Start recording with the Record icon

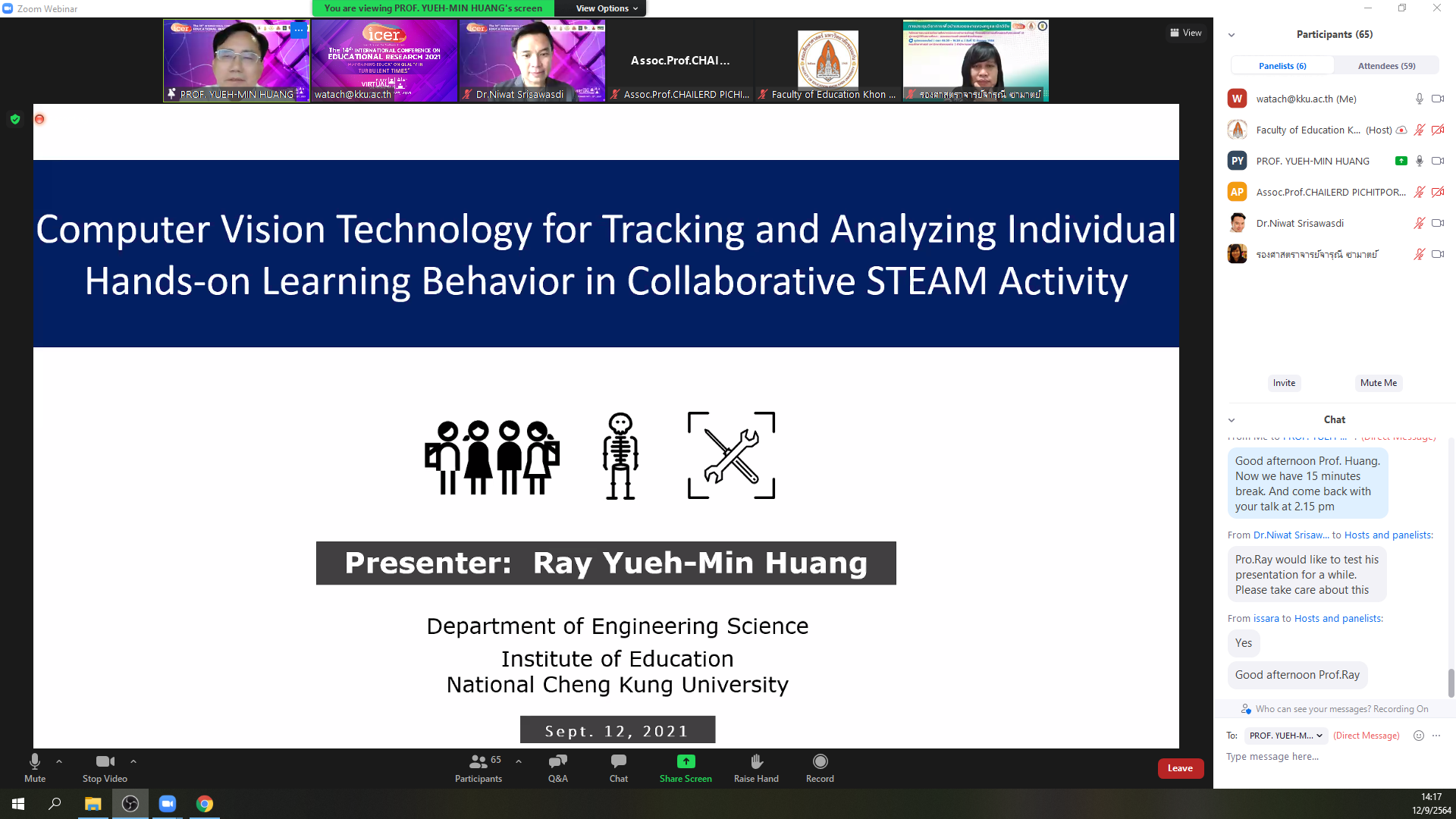click(820, 761)
